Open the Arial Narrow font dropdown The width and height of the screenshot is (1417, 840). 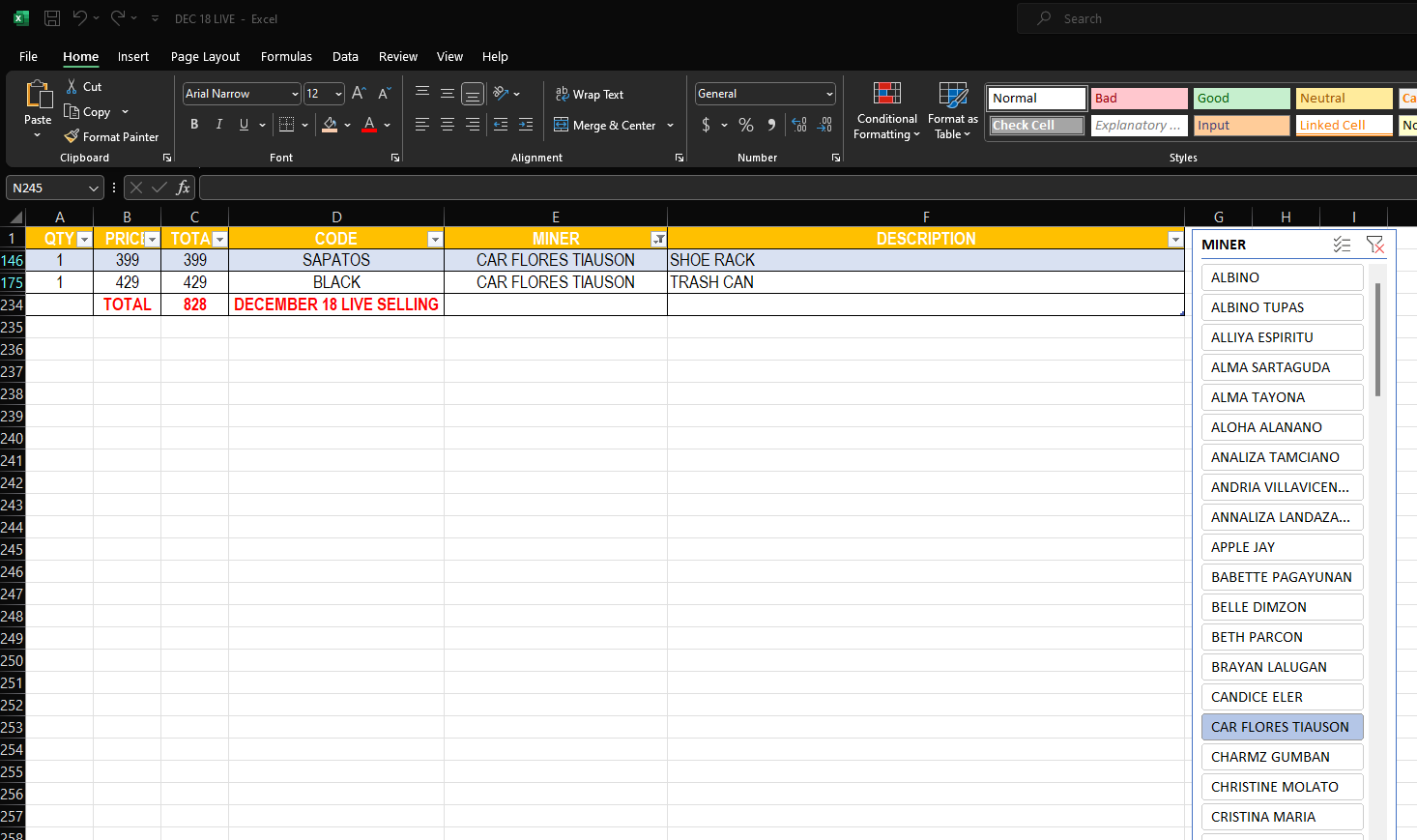(x=295, y=94)
